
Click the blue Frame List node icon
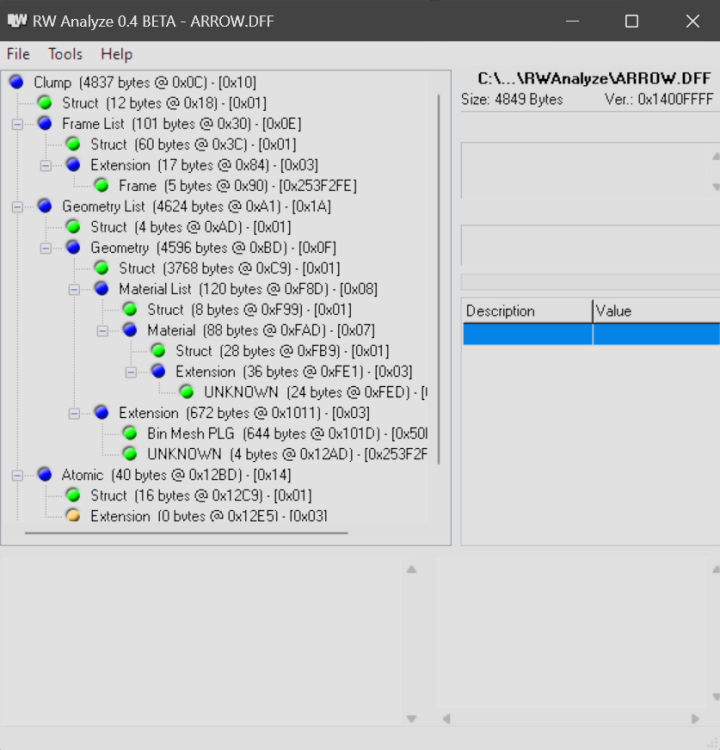(44, 124)
